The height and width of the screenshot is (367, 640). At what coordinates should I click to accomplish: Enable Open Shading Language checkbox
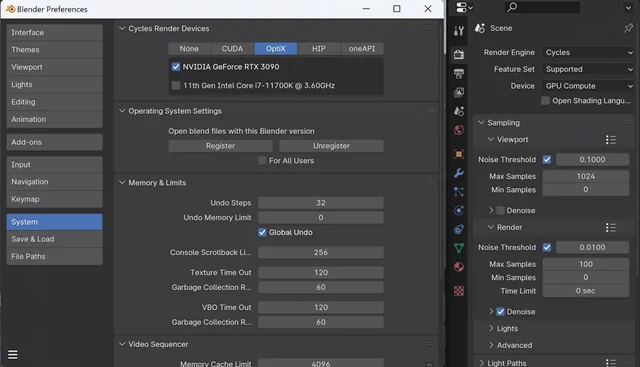[x=545, y=101]
